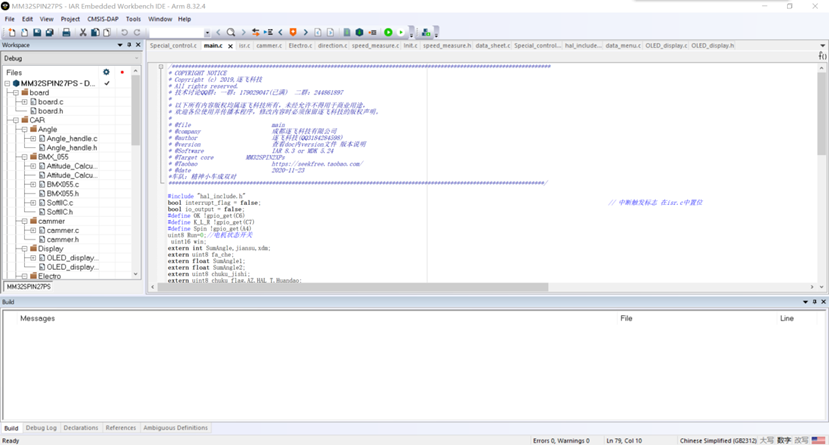Select SoftIIC.h in the file tree
The image size is (829, 445).
tap(59, 212)
